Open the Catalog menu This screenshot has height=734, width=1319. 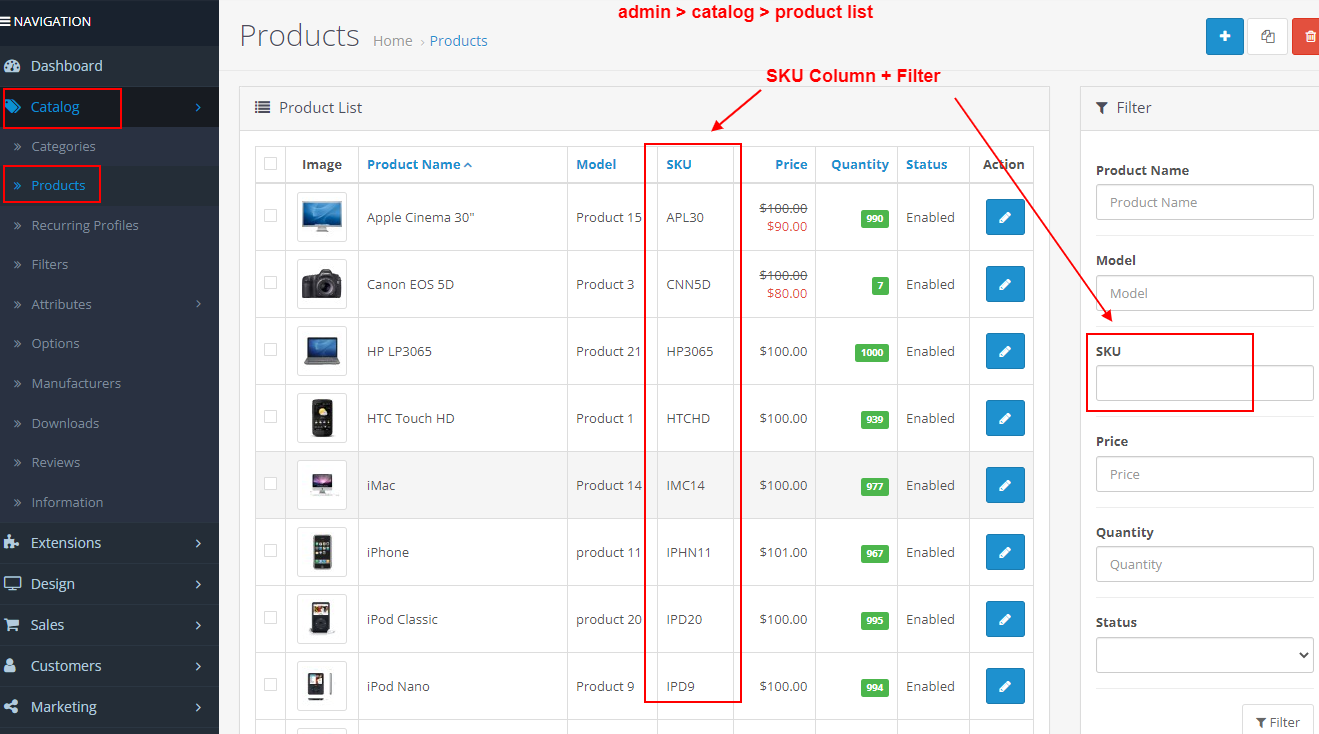(x=55, y=107)
